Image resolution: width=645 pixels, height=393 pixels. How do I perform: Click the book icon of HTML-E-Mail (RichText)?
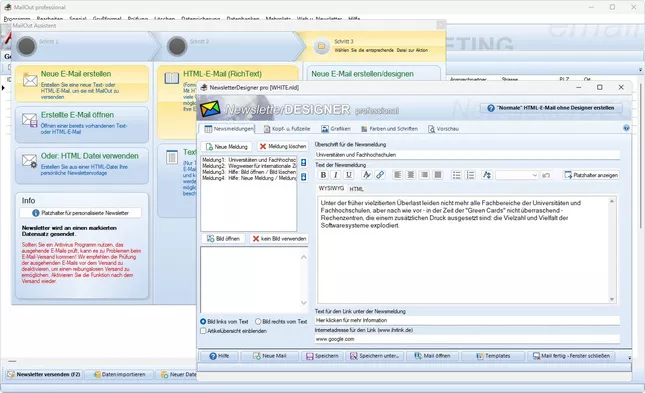click(x=172, y=78)
